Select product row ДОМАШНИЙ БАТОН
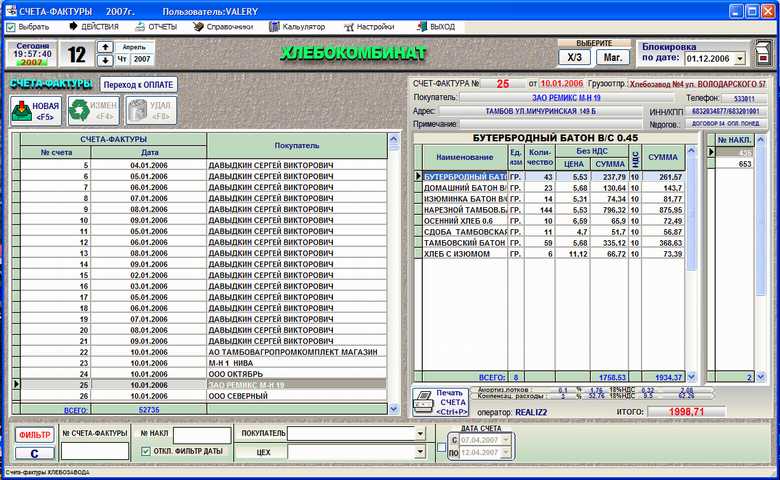780x480 pixels. pos(554,188)
